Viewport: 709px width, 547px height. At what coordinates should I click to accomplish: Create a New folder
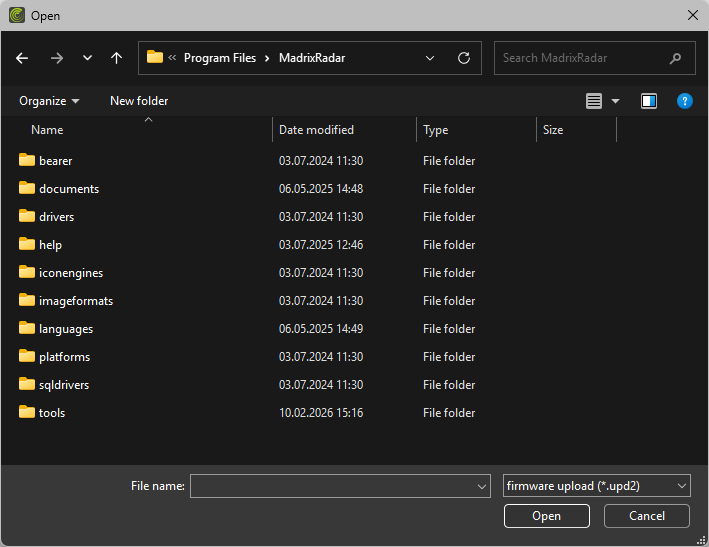(139, 101)
